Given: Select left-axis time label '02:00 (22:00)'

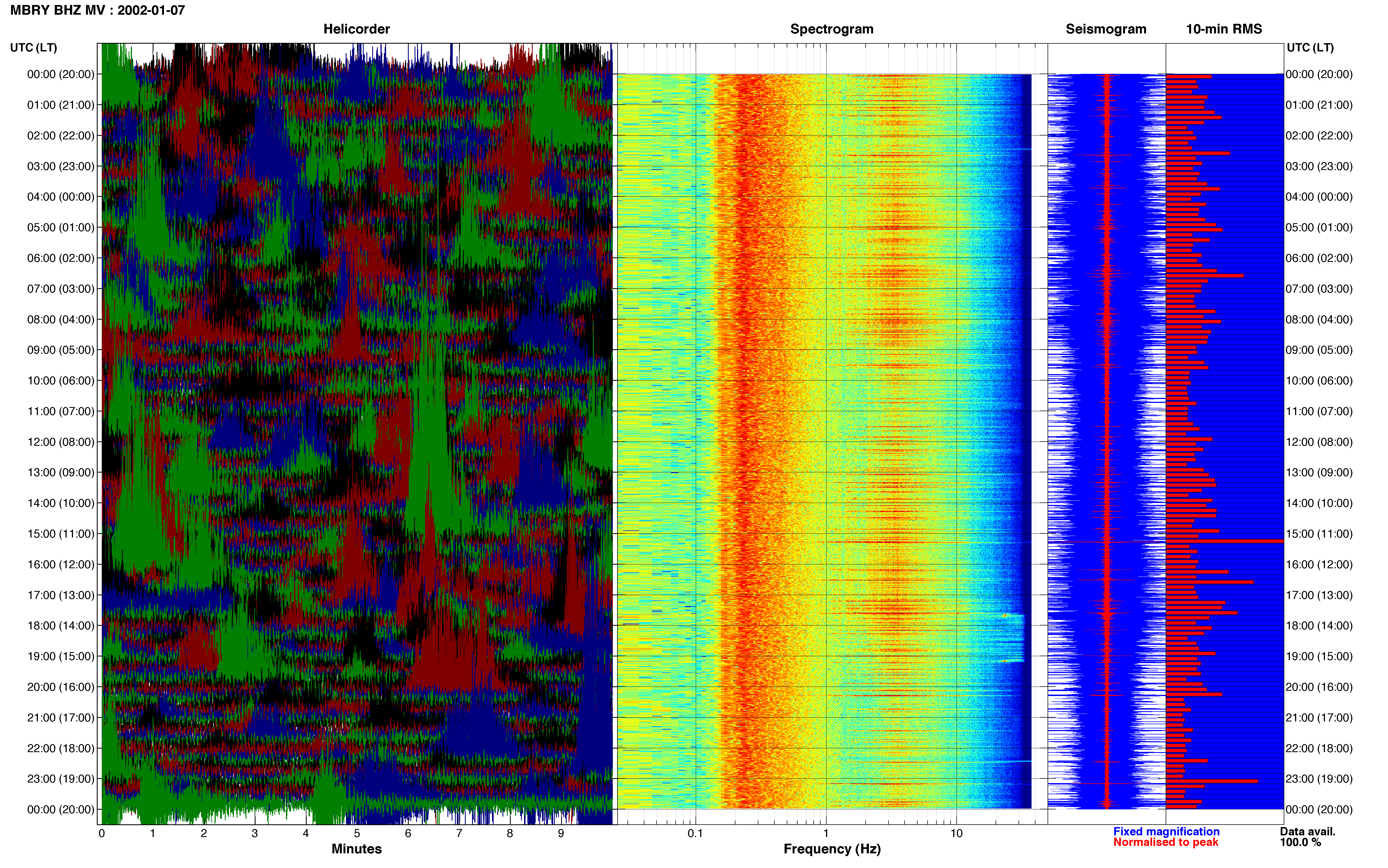Looking at the screenshot, I should tap(61, 135).
